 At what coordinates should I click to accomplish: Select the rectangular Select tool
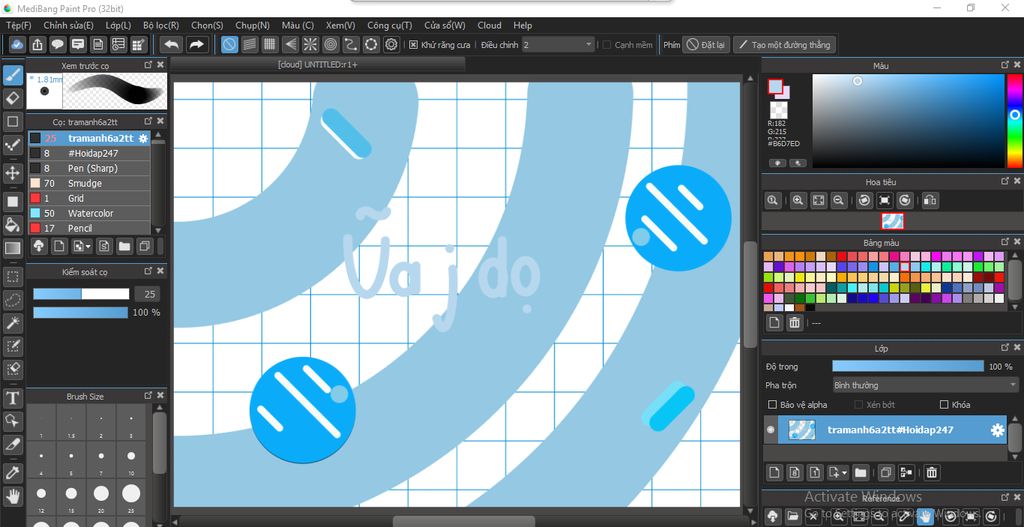[12, 277]
